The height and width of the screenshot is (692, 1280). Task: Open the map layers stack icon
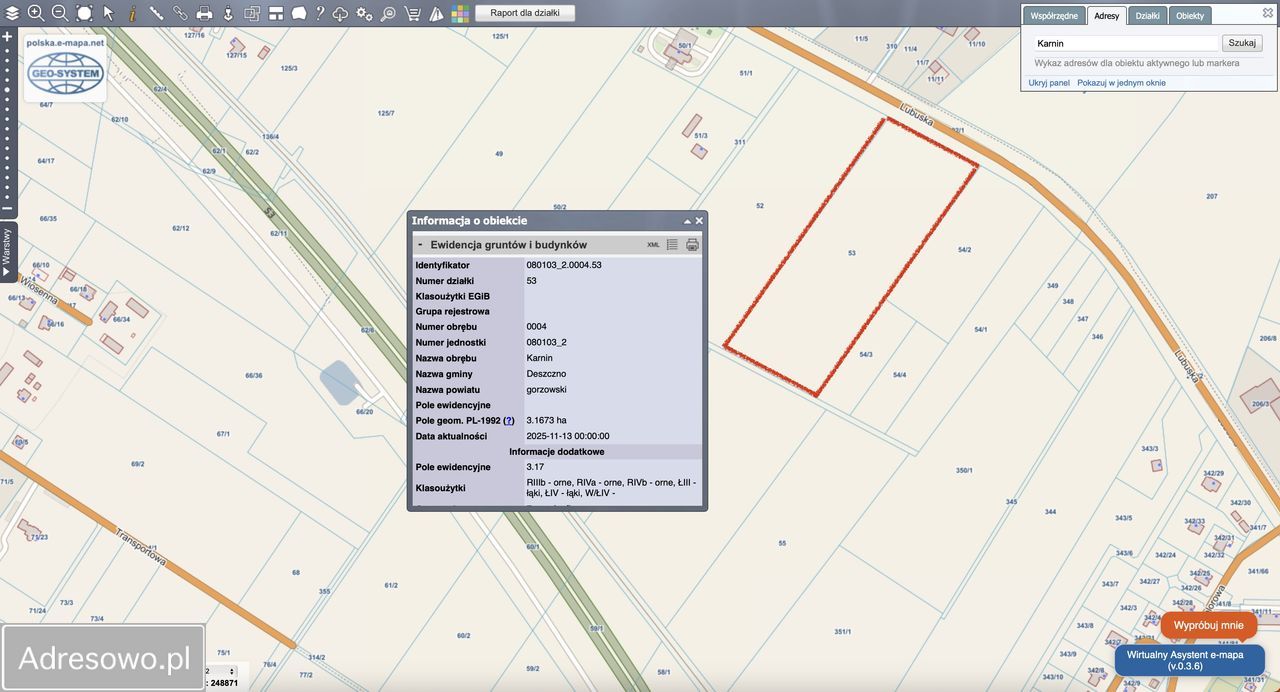click(x=12, y=13)
